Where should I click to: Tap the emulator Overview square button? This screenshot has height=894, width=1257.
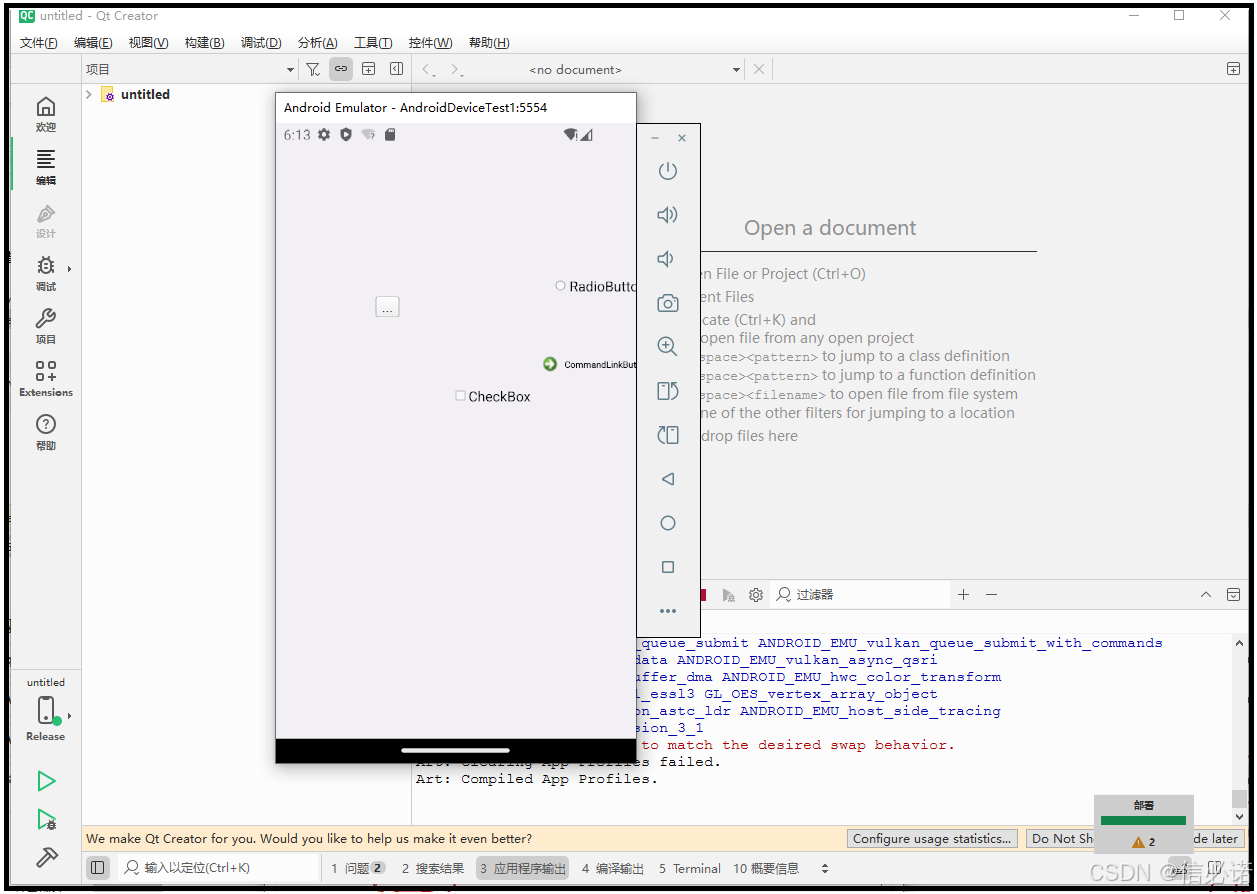coord(668,567)
